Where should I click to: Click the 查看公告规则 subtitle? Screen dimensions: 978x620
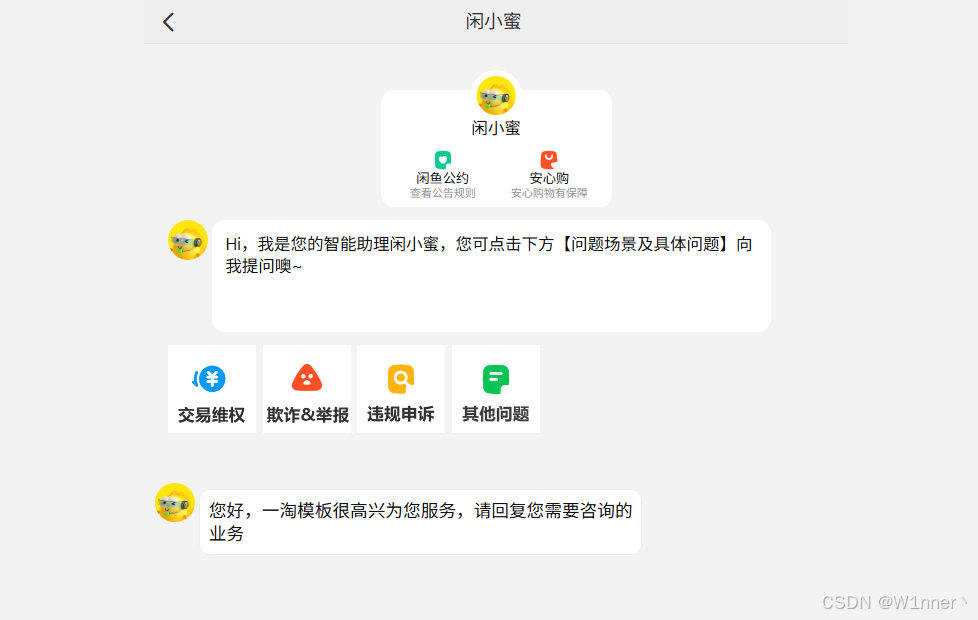[x=443, y=193]
